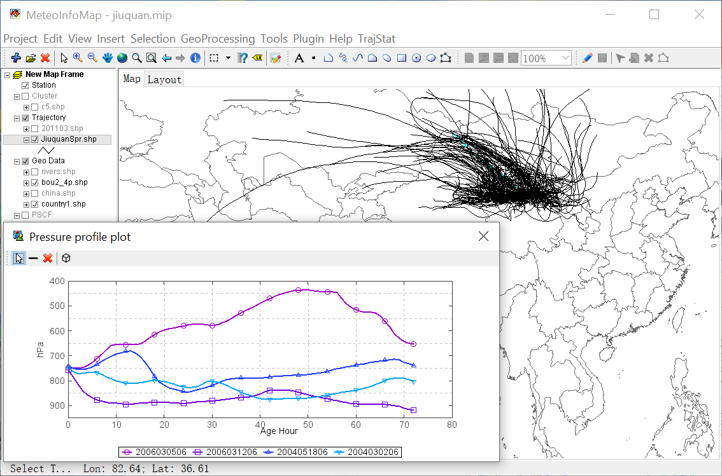Collapse the New Map Frame node
This screenshot has height=476, width=722.
tap(7, 75)
